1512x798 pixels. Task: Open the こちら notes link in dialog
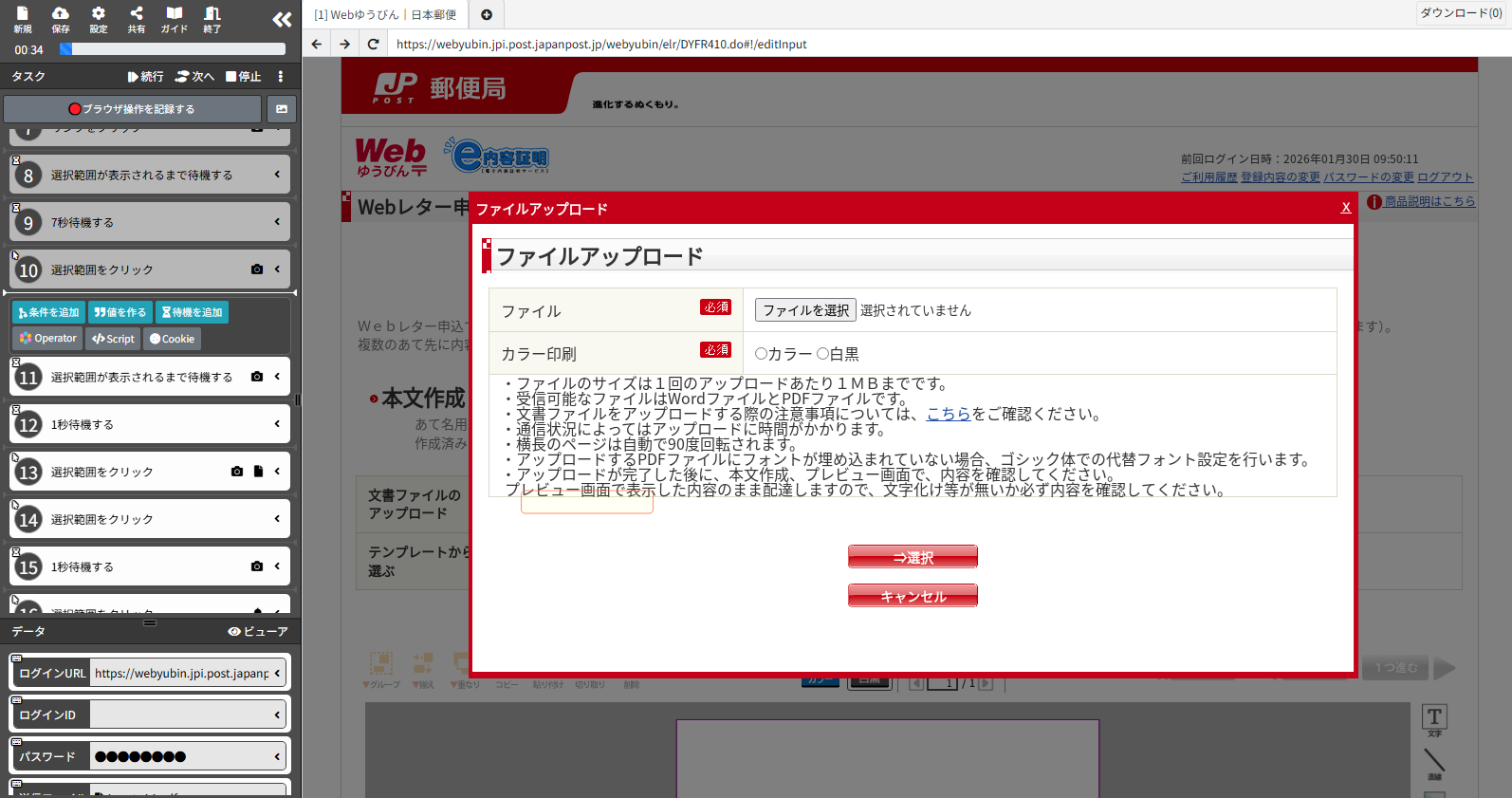pos(949,414)
